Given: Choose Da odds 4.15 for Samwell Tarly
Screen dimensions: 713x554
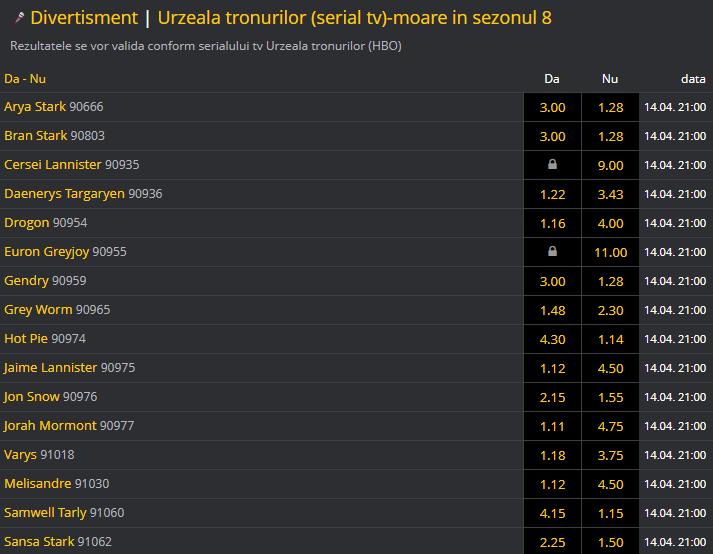Looking at the screenshot, I should pos(552,513).
